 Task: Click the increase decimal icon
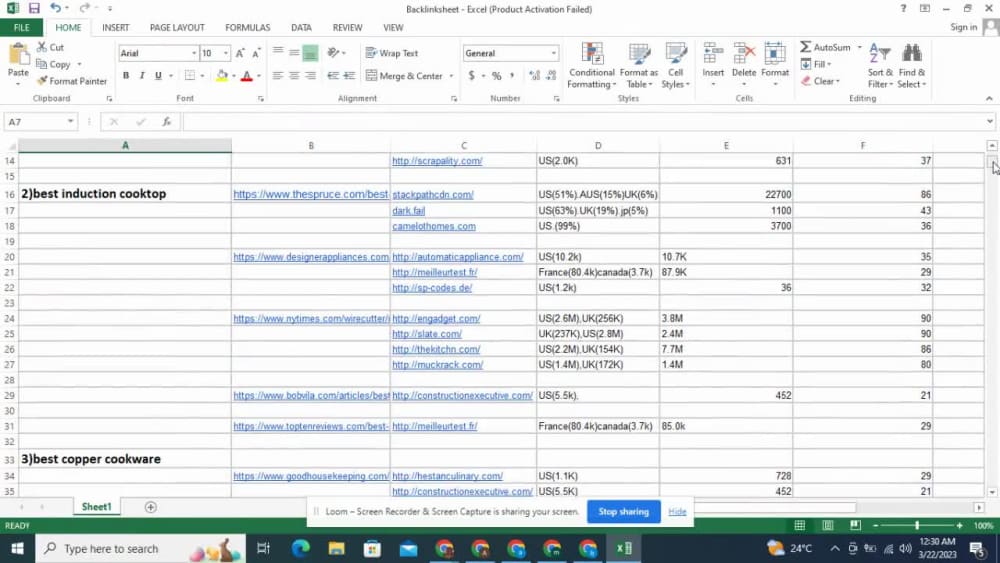point(534,76)
